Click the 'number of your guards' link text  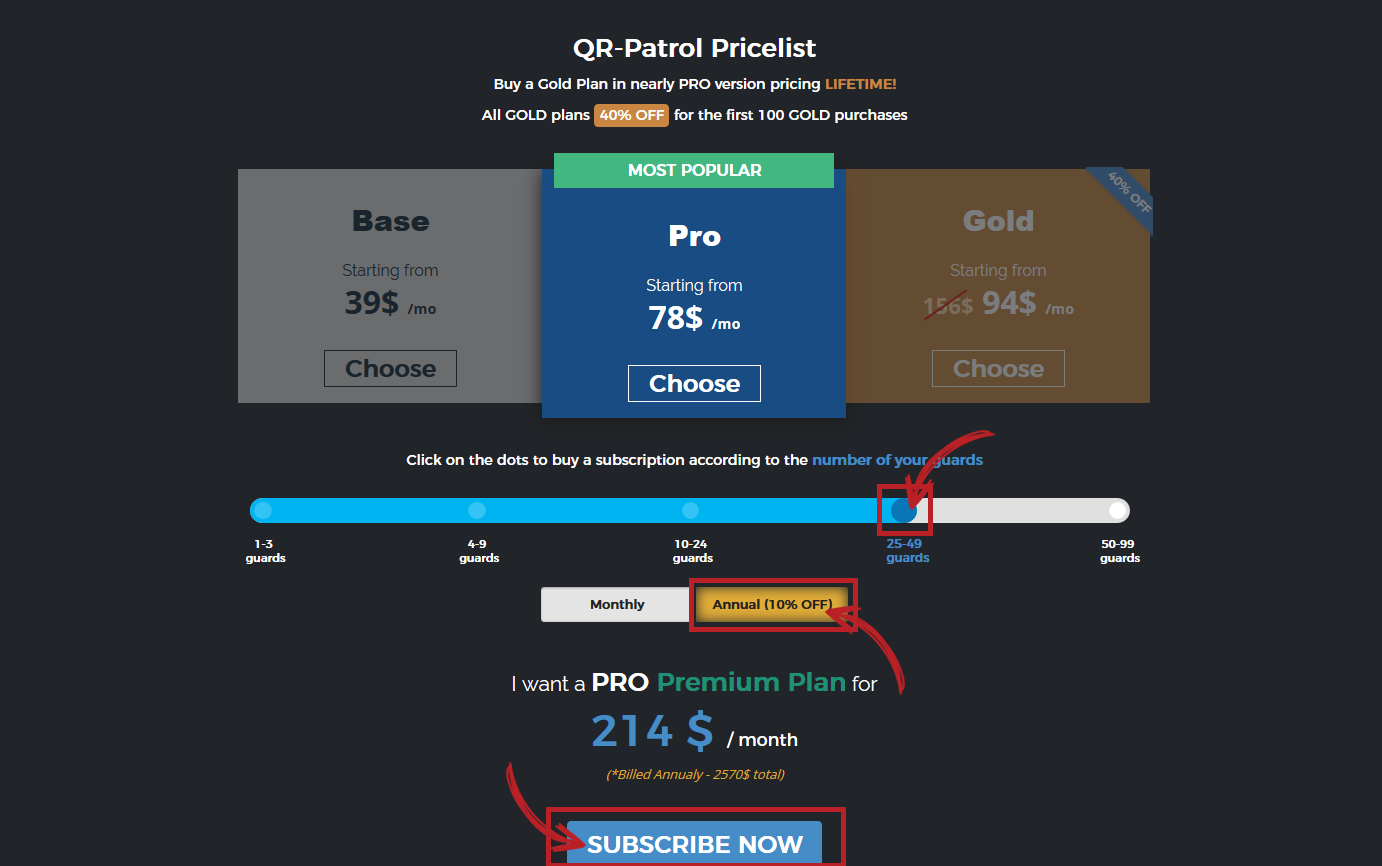coord(897,460)
